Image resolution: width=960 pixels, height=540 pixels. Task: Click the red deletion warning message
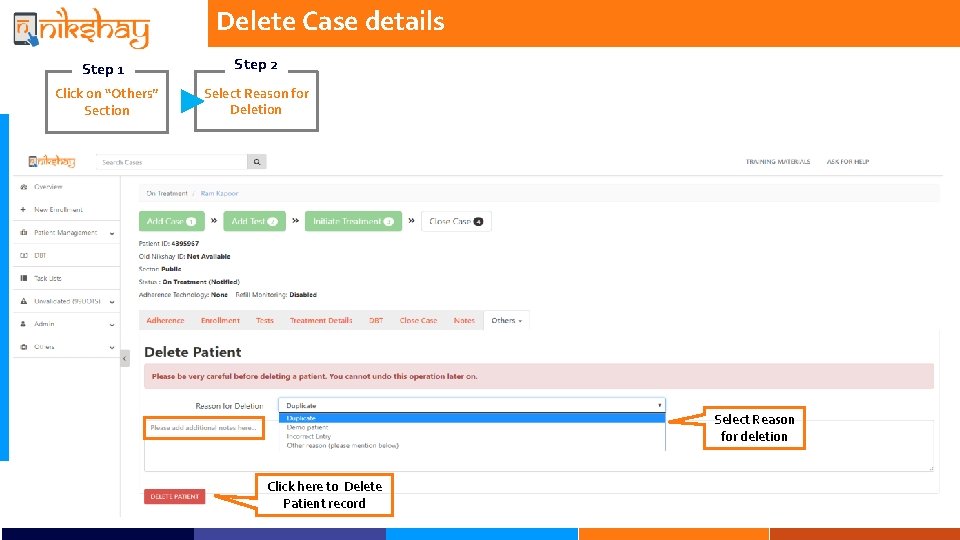click(x=539, y=377)
